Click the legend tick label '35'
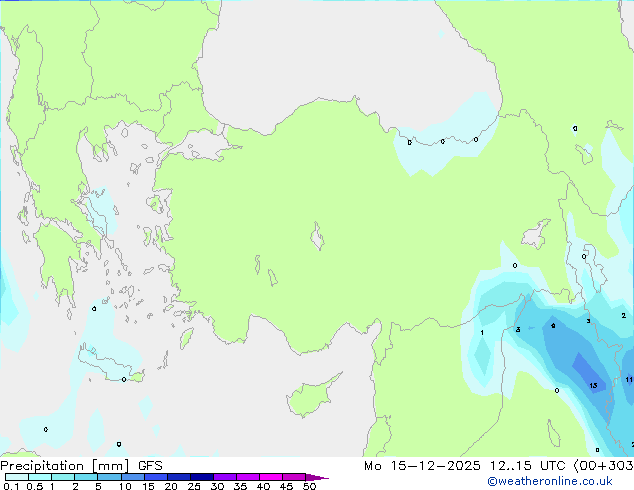The image size is (634, 490). [240, 486]
